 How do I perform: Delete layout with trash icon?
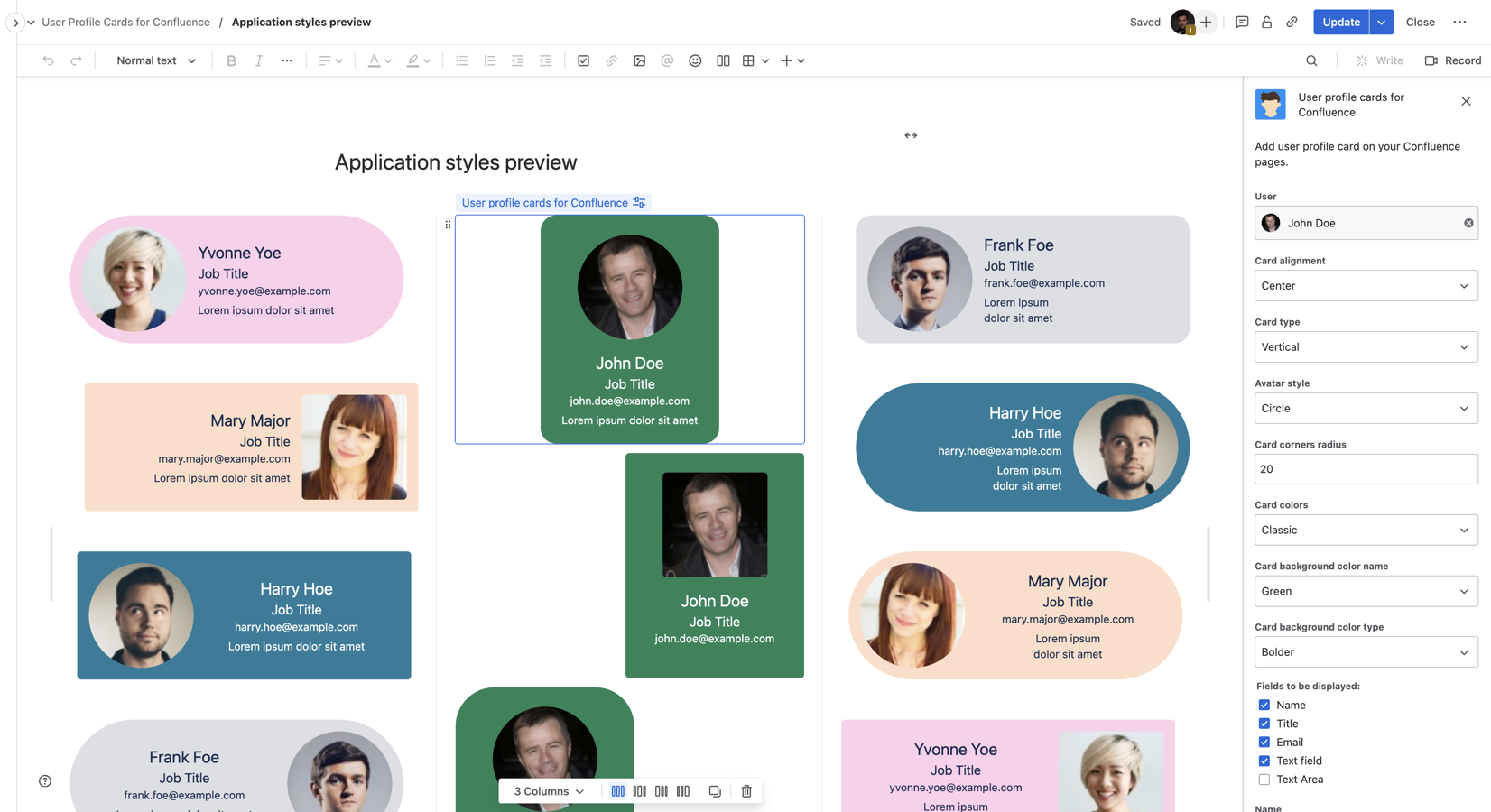click(x=746, y=791)
